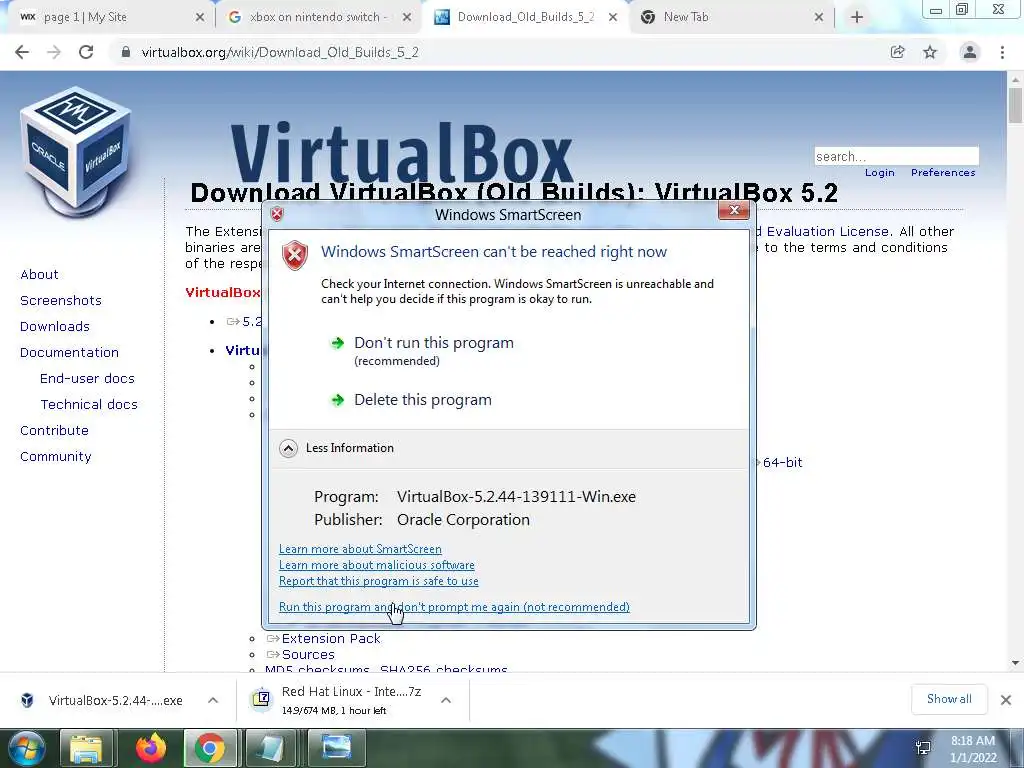Focus the VirtualBox site search field
The height and width of the screenshot is (768, 1024).
point(896,156)
